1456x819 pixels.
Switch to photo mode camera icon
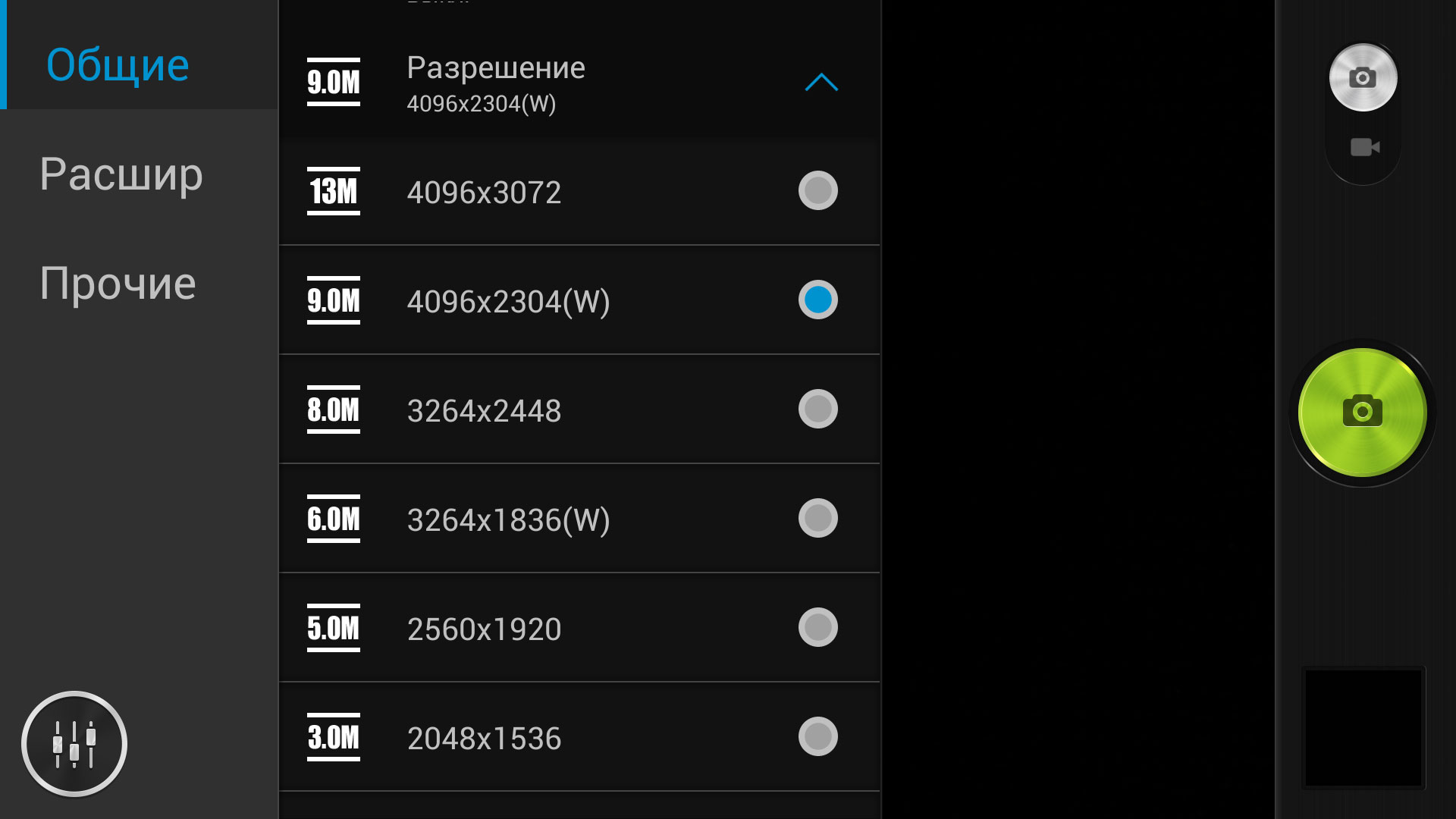click(1363, 77)
